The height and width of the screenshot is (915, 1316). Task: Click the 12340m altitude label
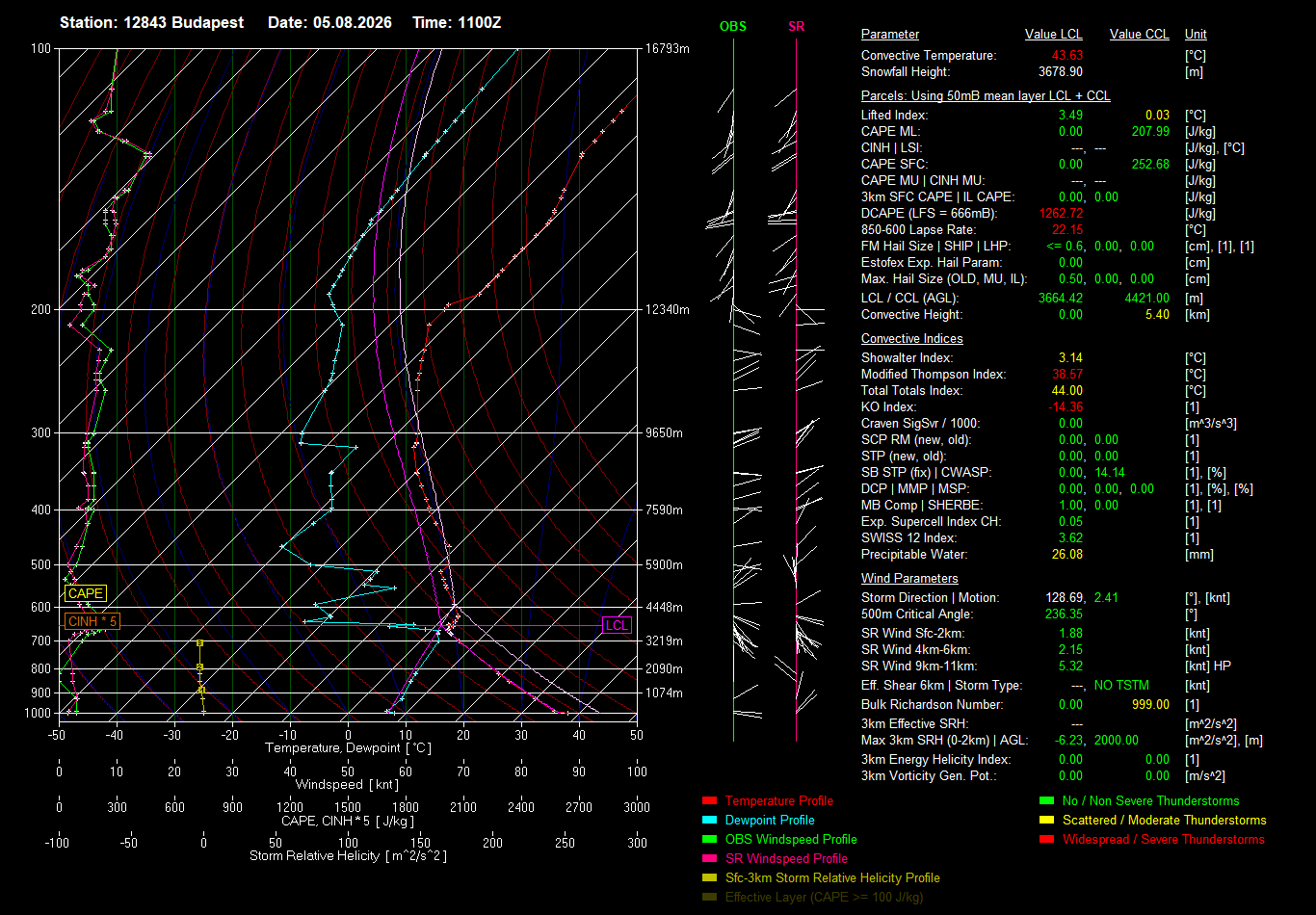[668, 309]
